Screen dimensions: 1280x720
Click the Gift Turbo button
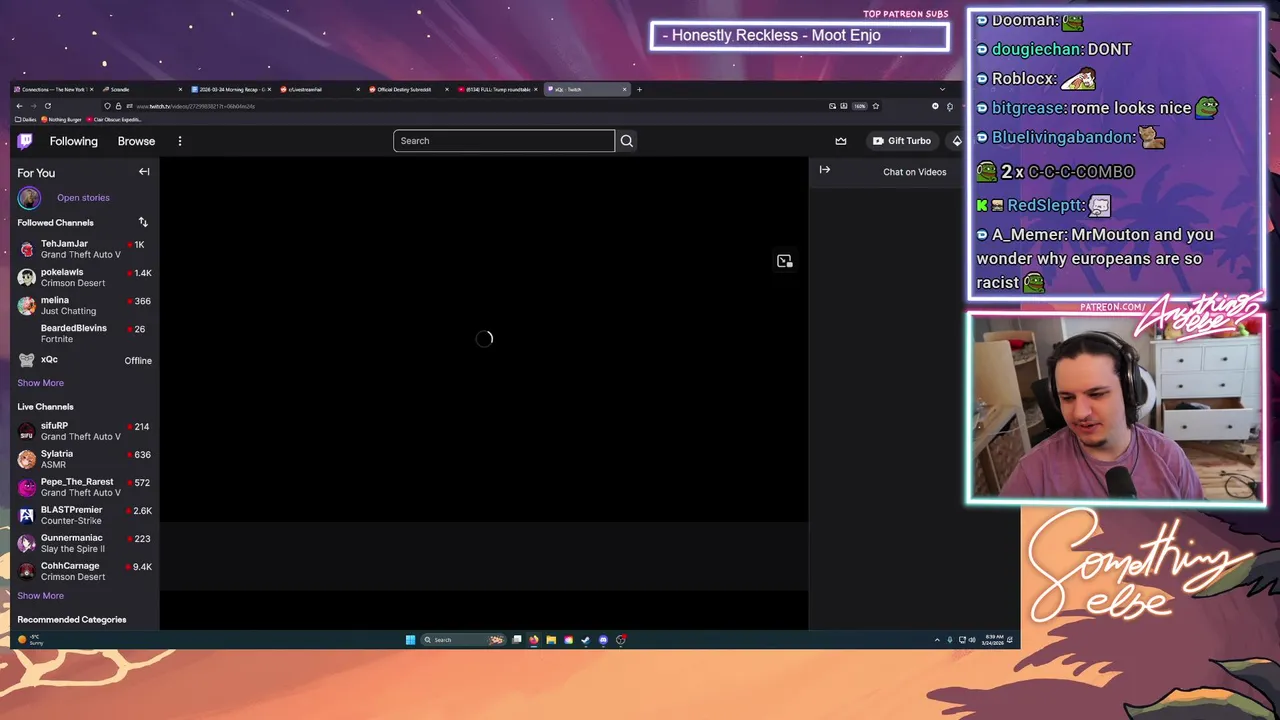[902, 141]
